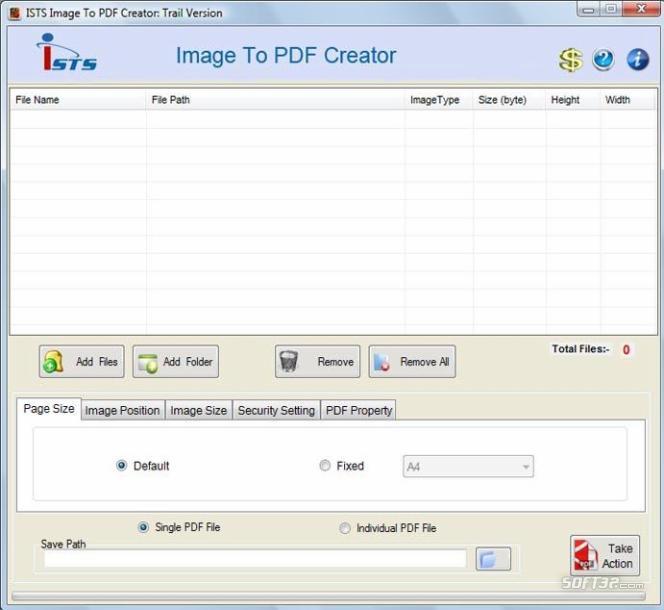Close the Image To PDF Creator window
Screen dimensions: 664x610
641,9
